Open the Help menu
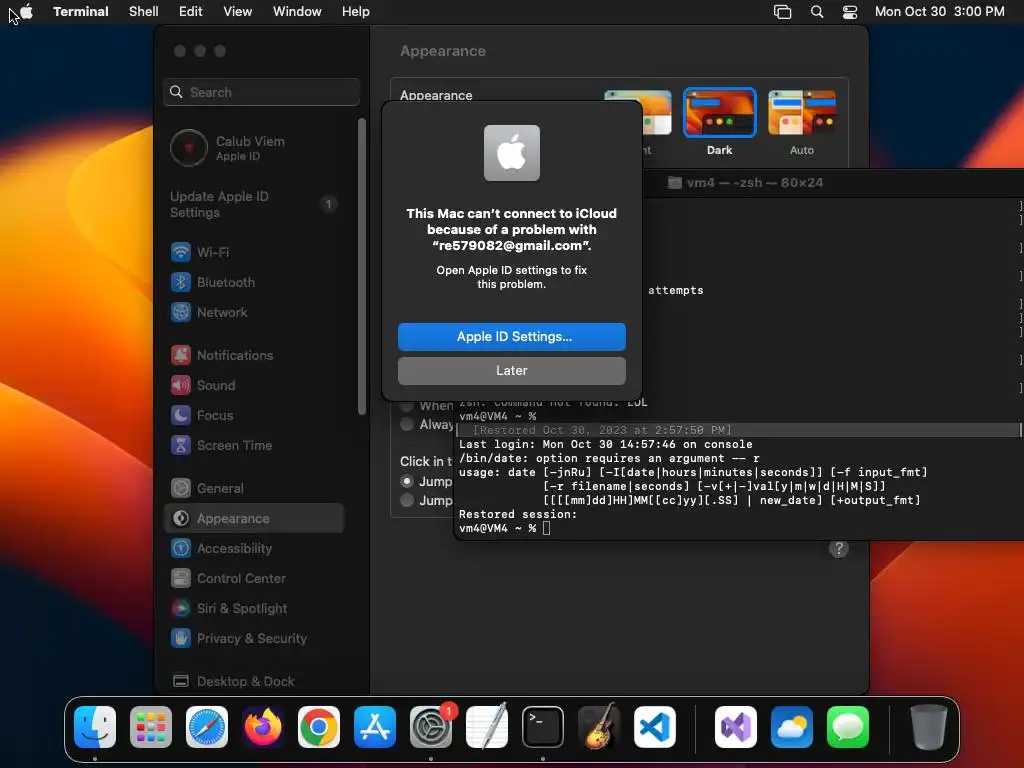The image size is (1024, 768). 356,12
